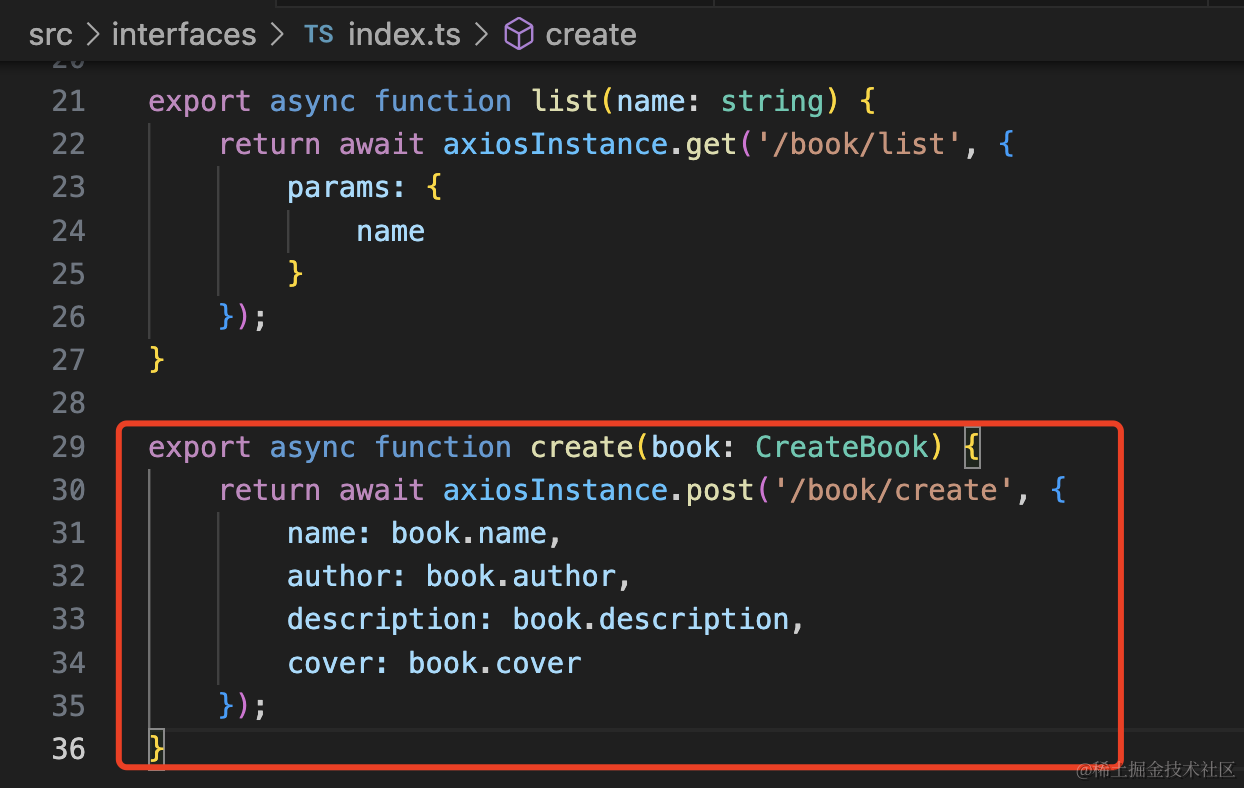Click the cube symbol icon before create
Image resolution: width=1244 pixels, height=788 pixels.
[x=518, y=35]
